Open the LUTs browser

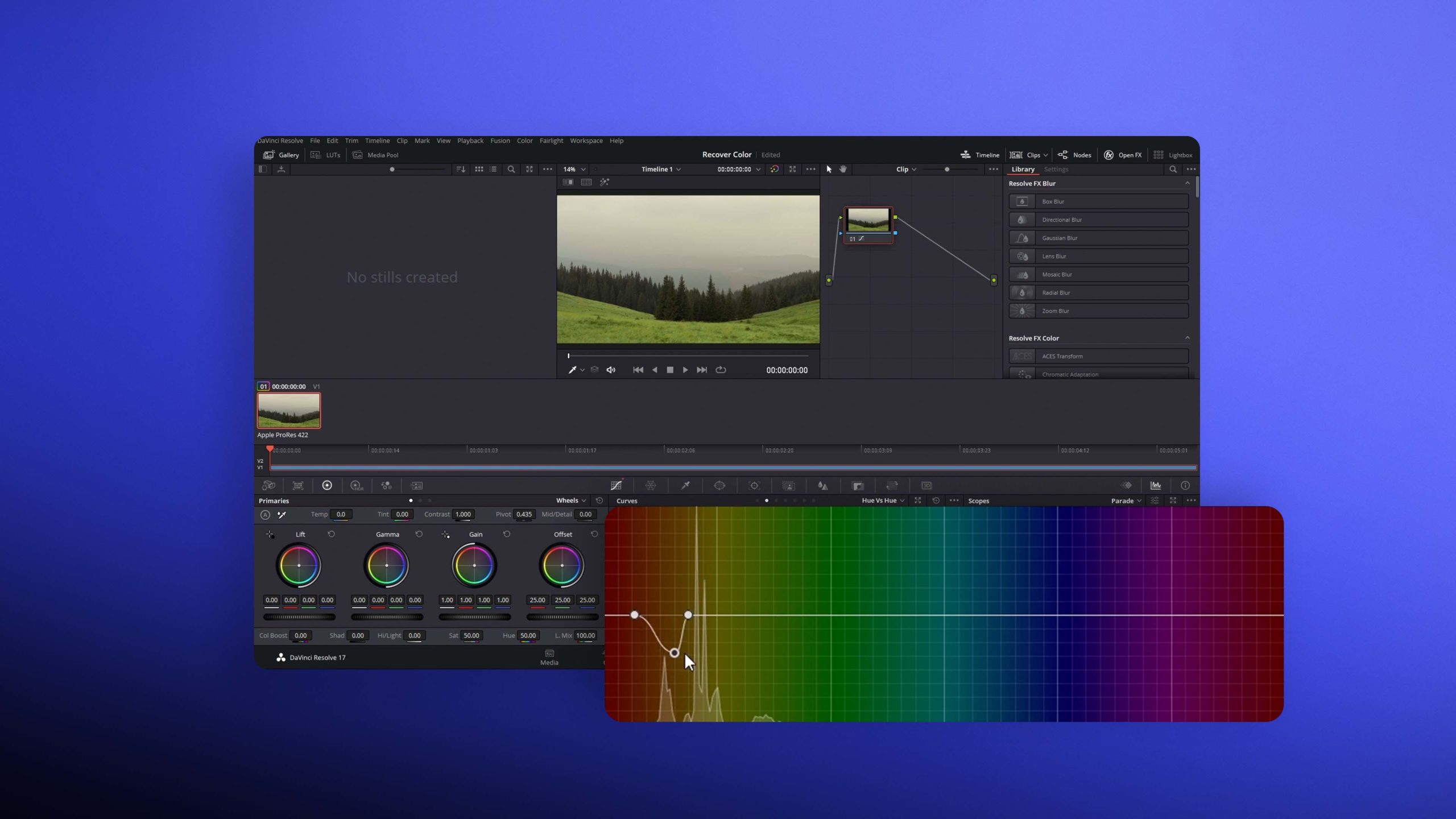click(326, 155)
